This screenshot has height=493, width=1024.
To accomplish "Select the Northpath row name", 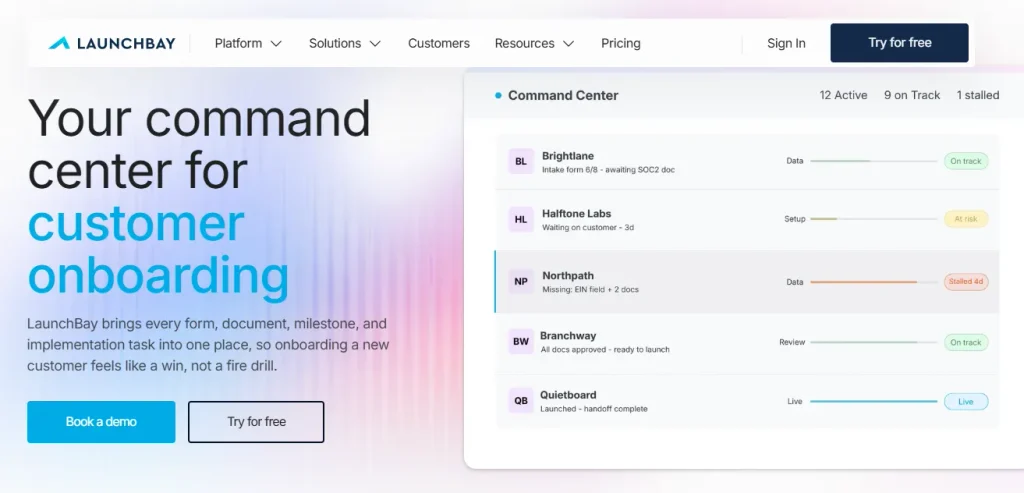I will tap(568, 276).
